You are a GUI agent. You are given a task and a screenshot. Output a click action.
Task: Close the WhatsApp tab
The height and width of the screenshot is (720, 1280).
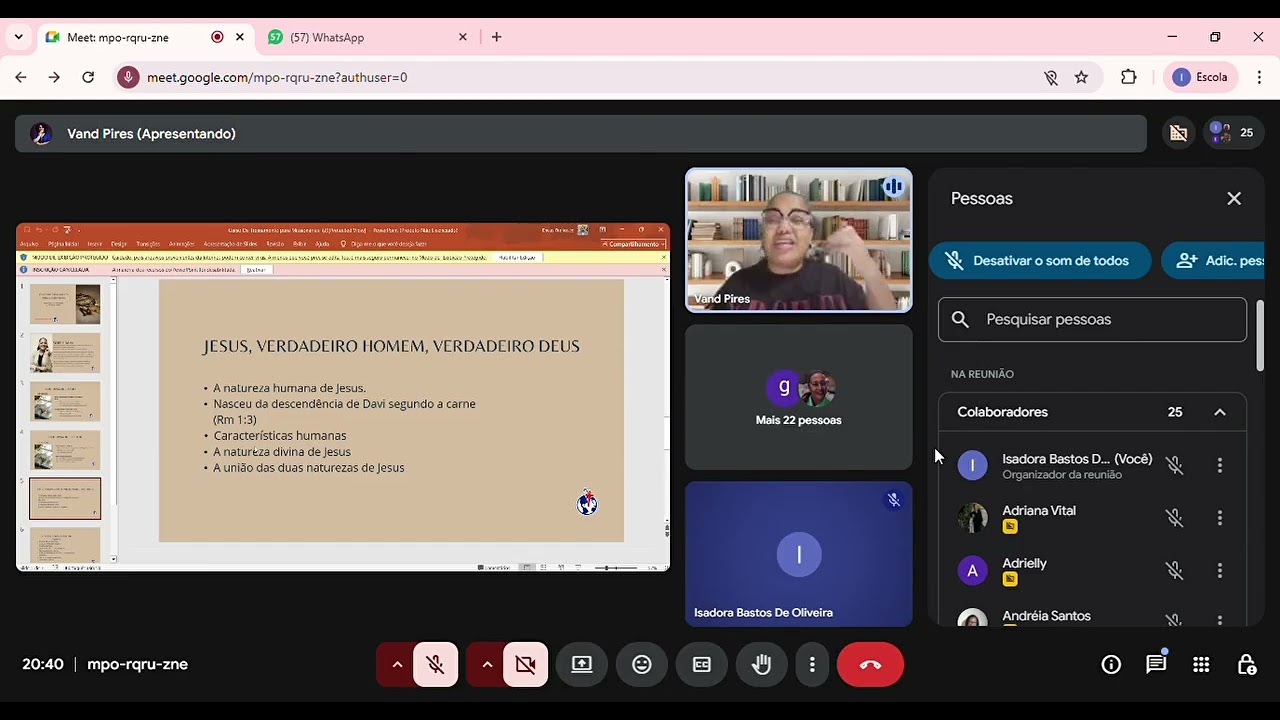click(462, 37)
